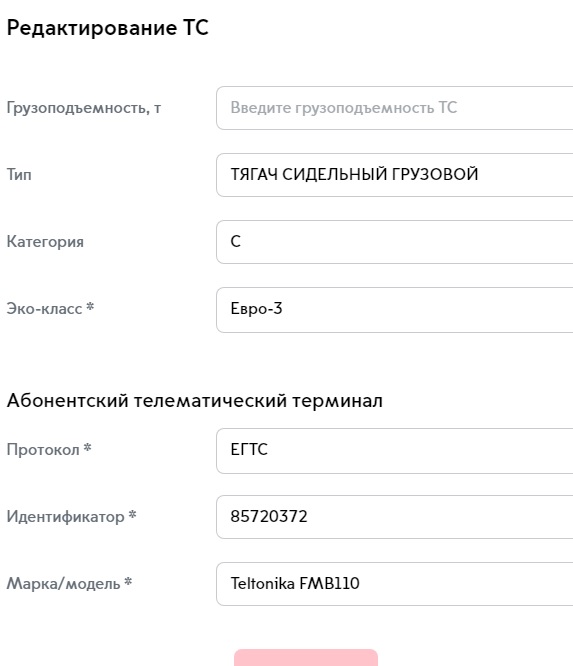This screenshot has height=666, width=573.
Task: Click the Редактирование ТС heading
Action: point(108,28)
